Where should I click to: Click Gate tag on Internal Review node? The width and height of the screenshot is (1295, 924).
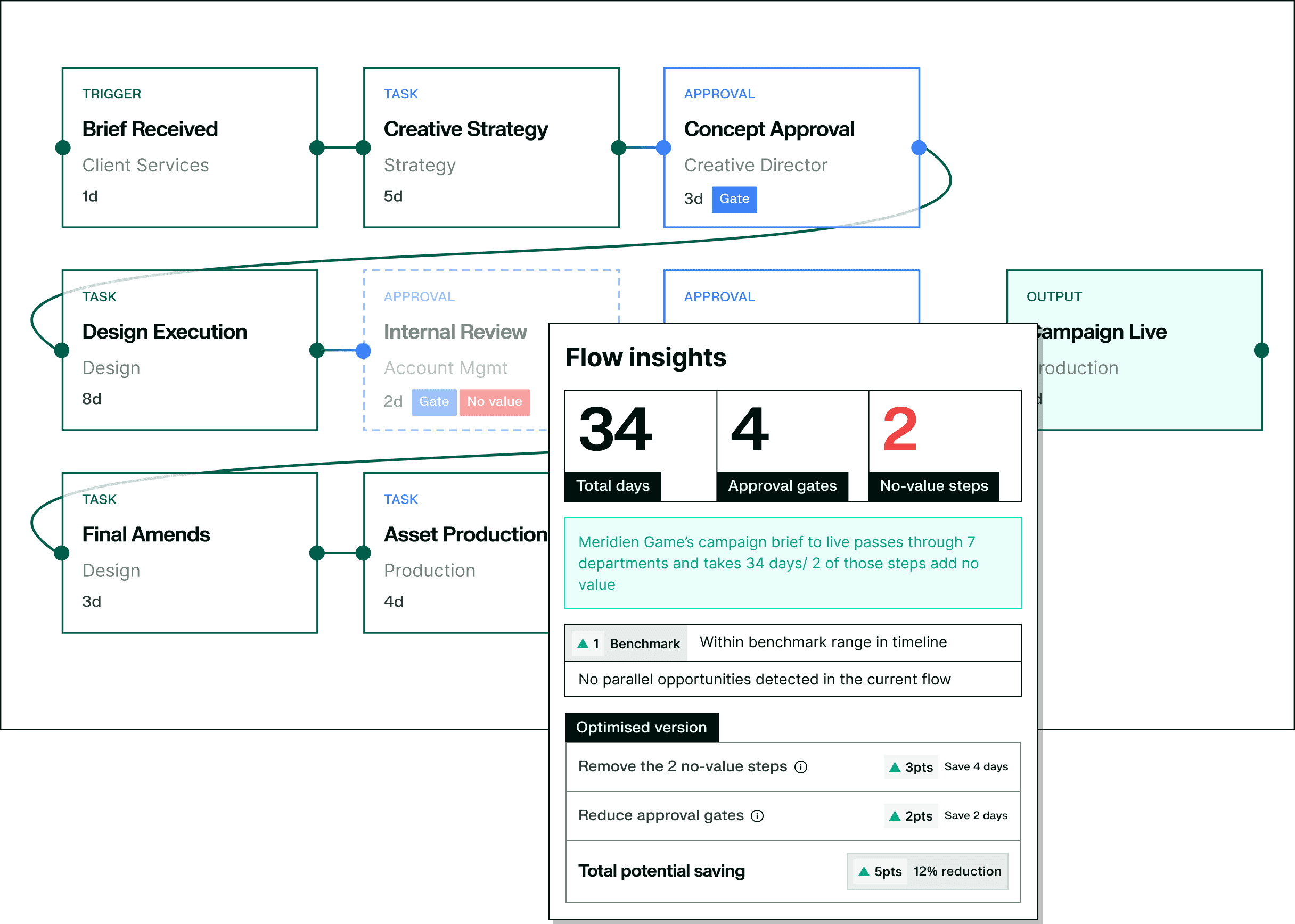(434, 402)
